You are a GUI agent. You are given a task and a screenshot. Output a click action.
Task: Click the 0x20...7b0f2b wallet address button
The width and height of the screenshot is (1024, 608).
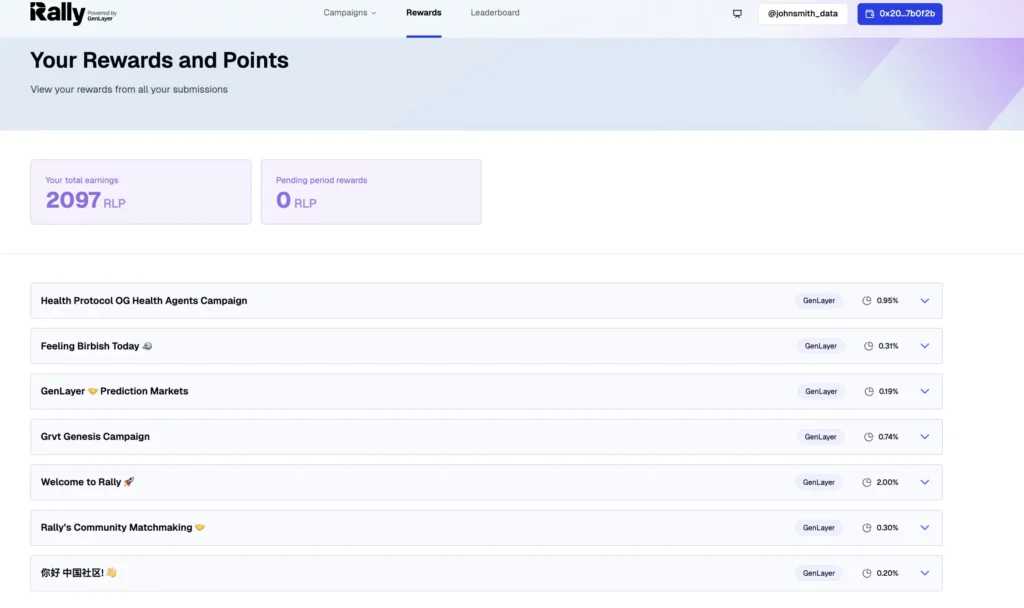pyautogui.click(x=899, y=14)
